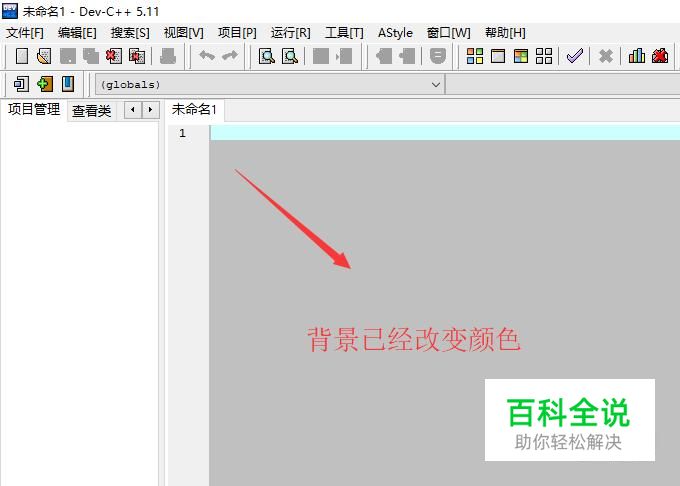Select the 未命名1 editor tab
The width and height of the screenshot is (680, 486).
tap(194, 109)
